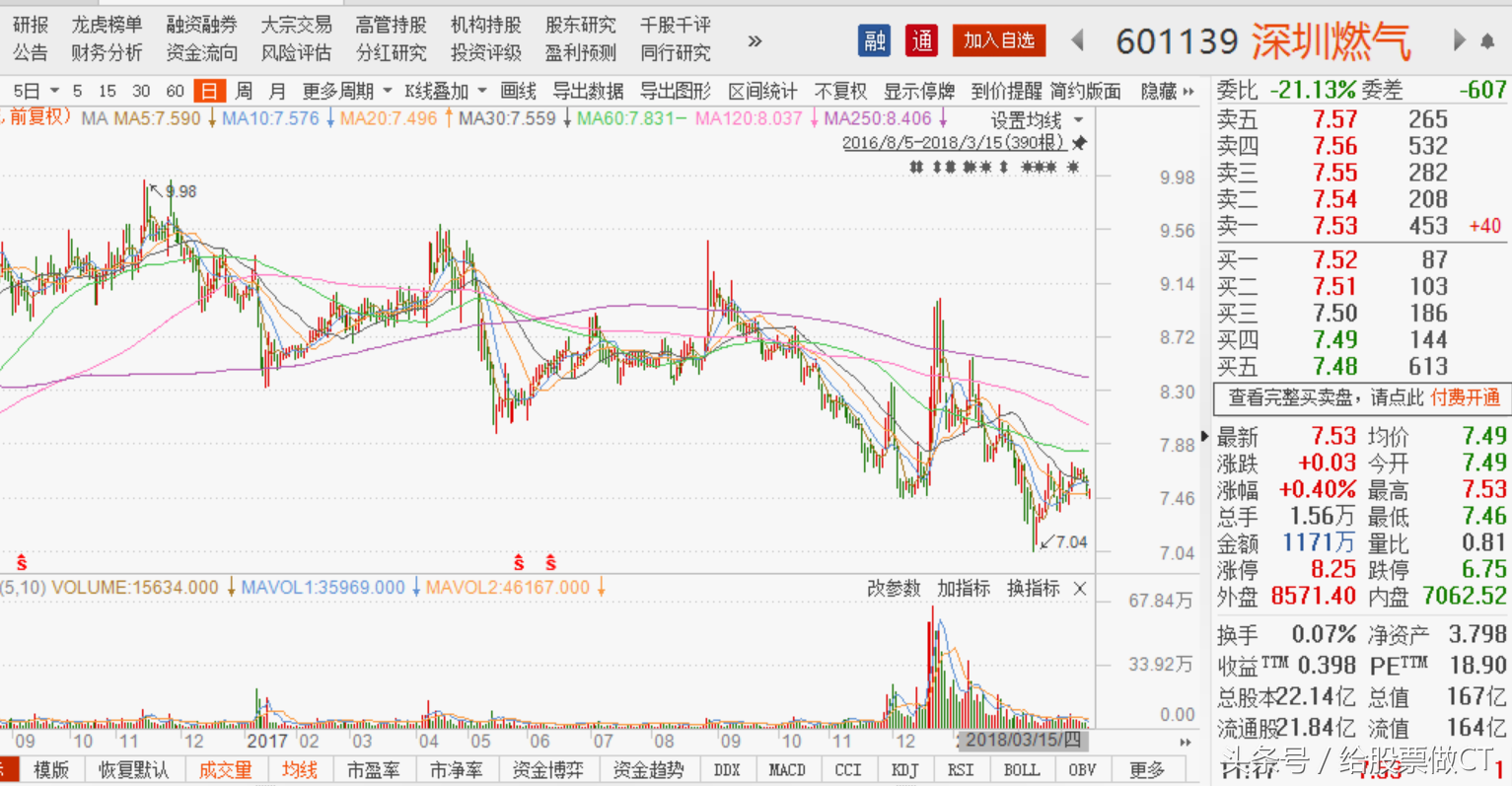Click the pin icon beside date range
The height and width of the screenshot is (786, 1512).
point(1080,143)
